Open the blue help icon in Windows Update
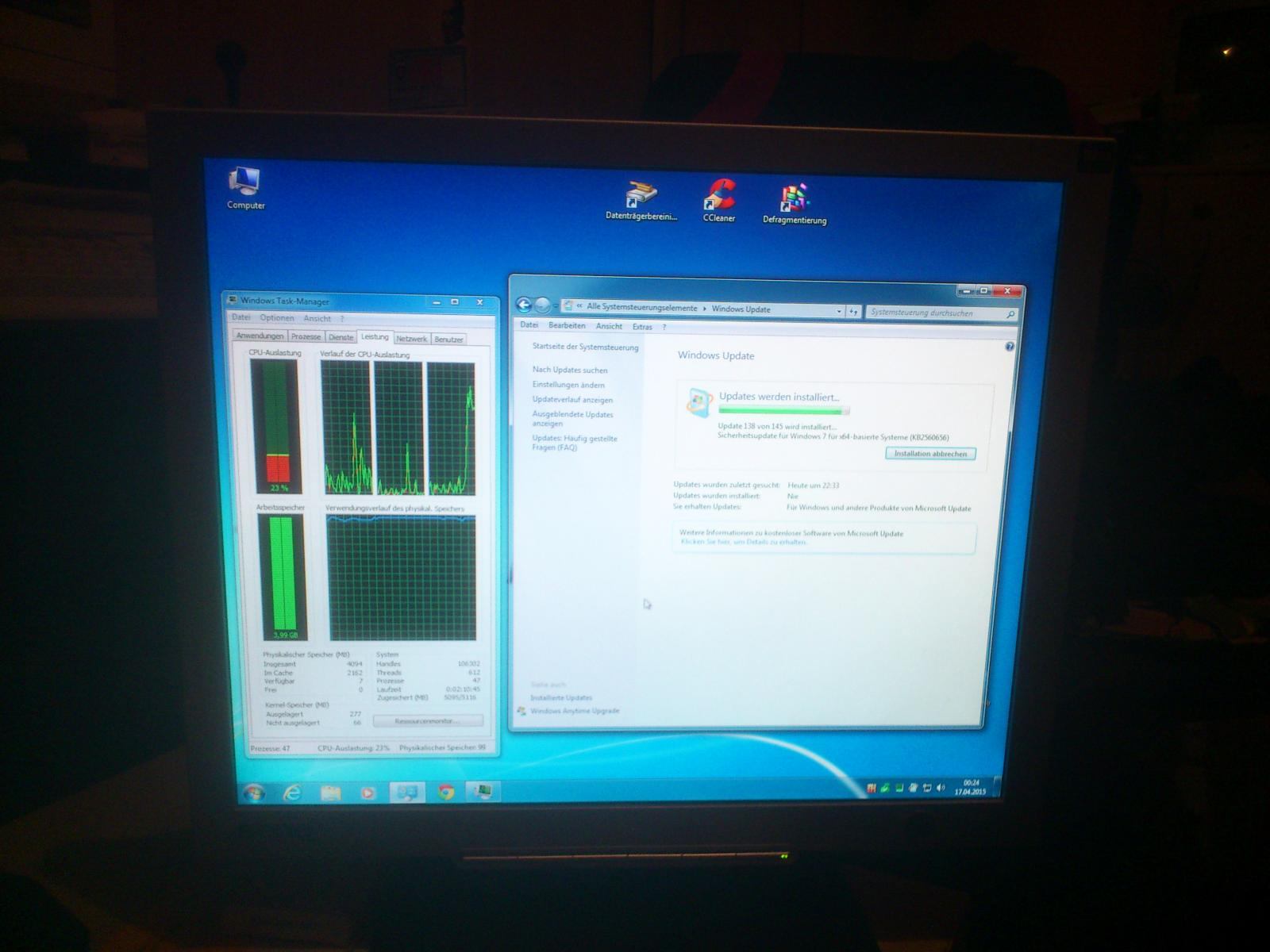This screenshot has width=1270, height=952. pyautogui.click(x=1010, y=347)
